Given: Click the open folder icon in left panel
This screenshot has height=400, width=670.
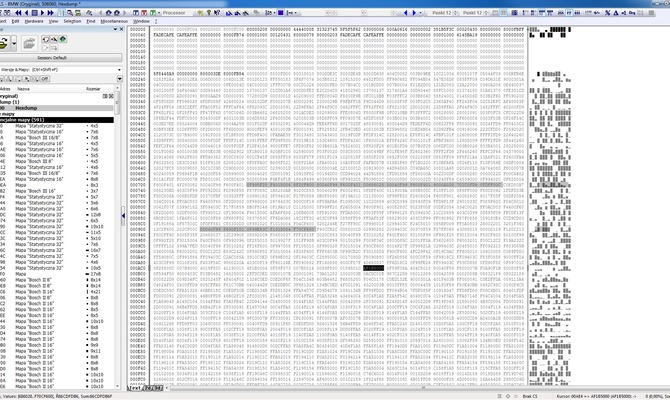Looking at the screenshot, I should tap(30, 44).
